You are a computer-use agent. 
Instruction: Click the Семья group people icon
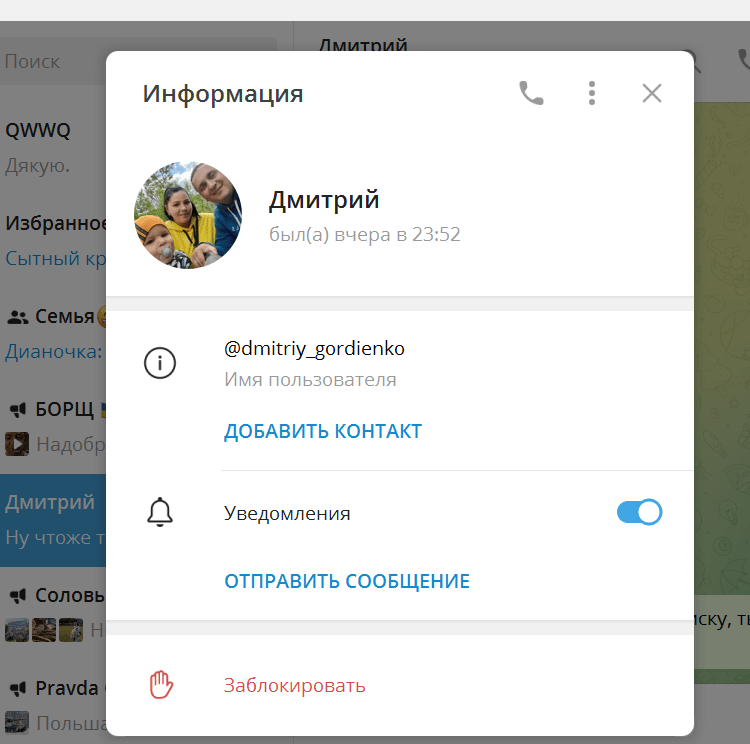coord(18,317)
